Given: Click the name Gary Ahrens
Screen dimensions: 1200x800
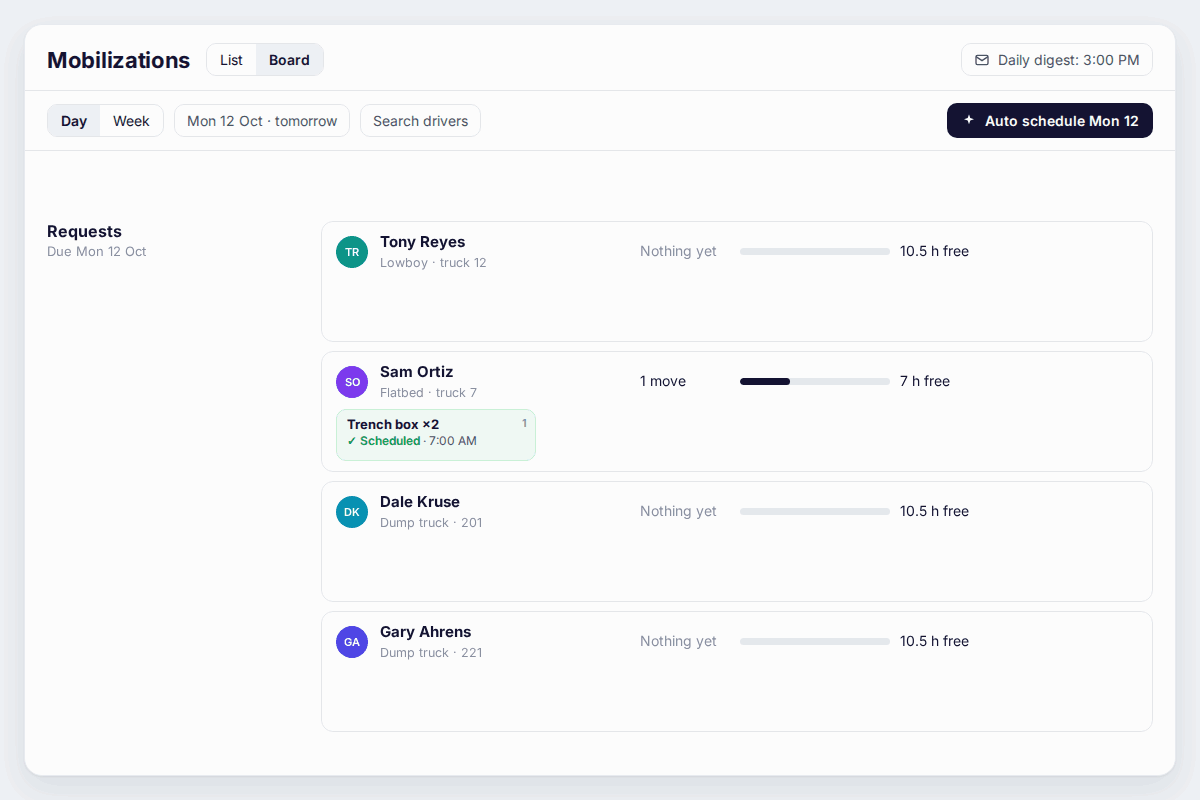Looking at the screenshot, I should tap(425, 632).
